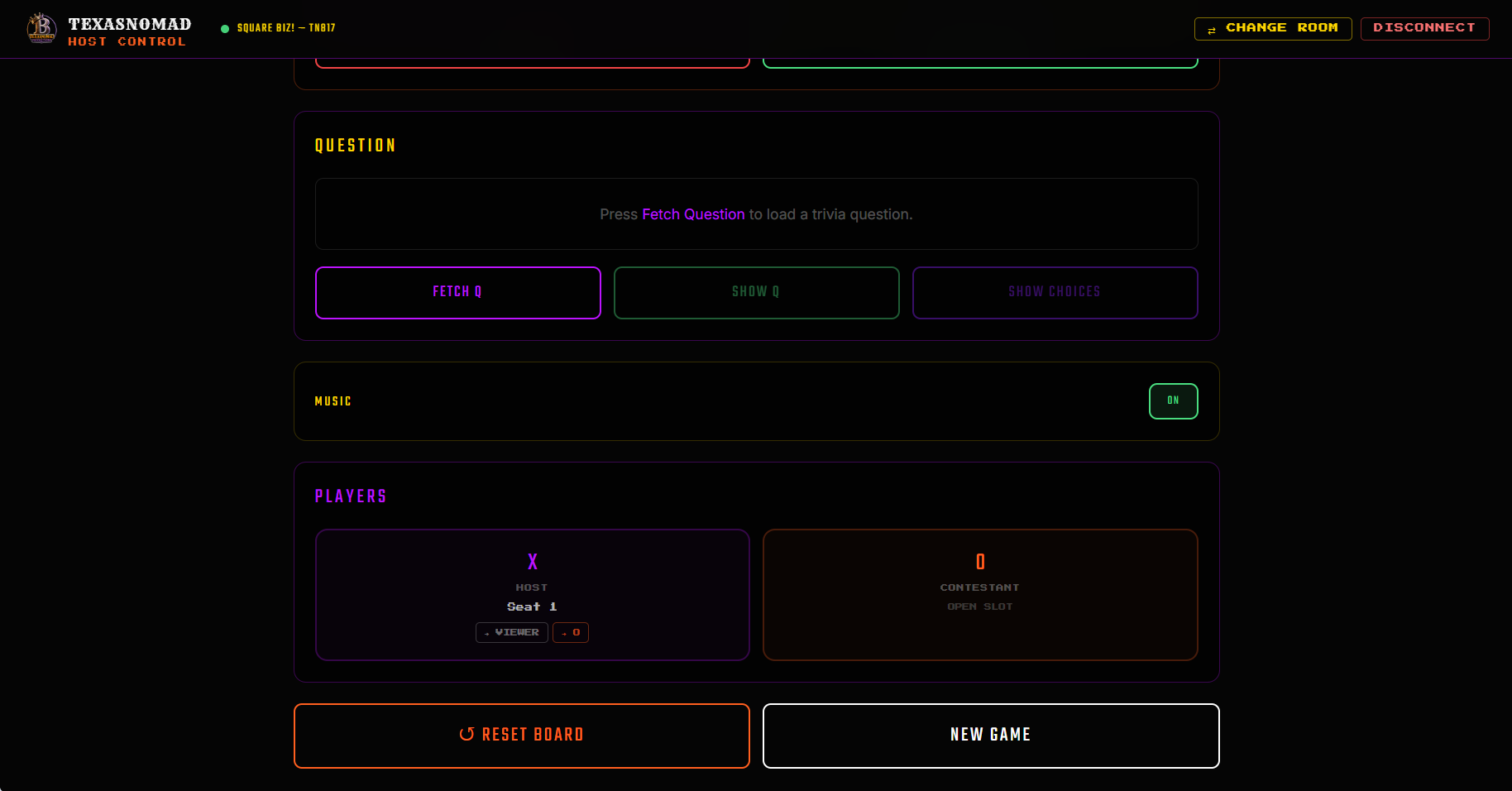Click the 'QUESTION' section heading
Viewport: 1512px width, 791px height.
click(x=356, y=146)
